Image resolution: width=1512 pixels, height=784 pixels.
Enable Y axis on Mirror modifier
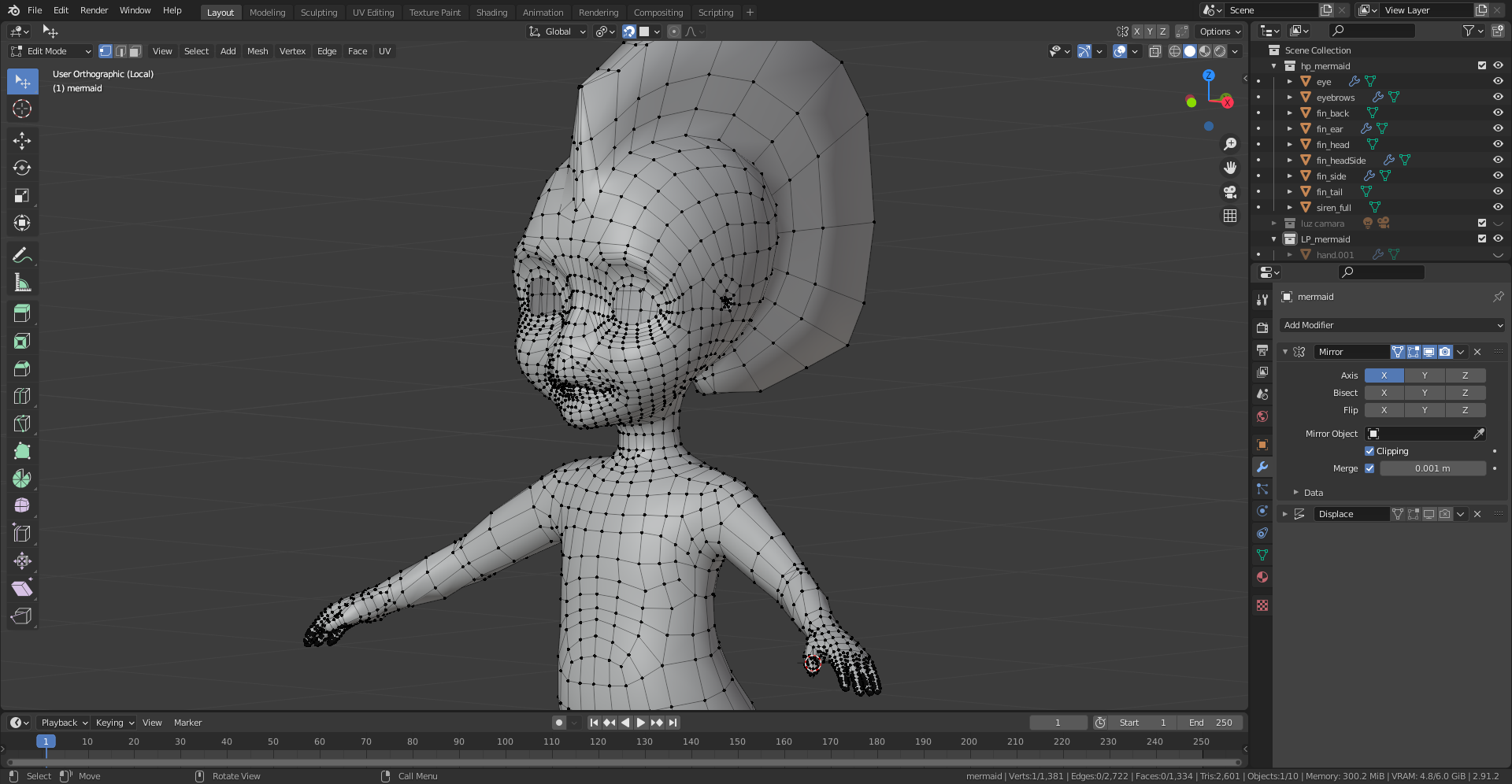pyautogui.click(x=1425, y=375)
